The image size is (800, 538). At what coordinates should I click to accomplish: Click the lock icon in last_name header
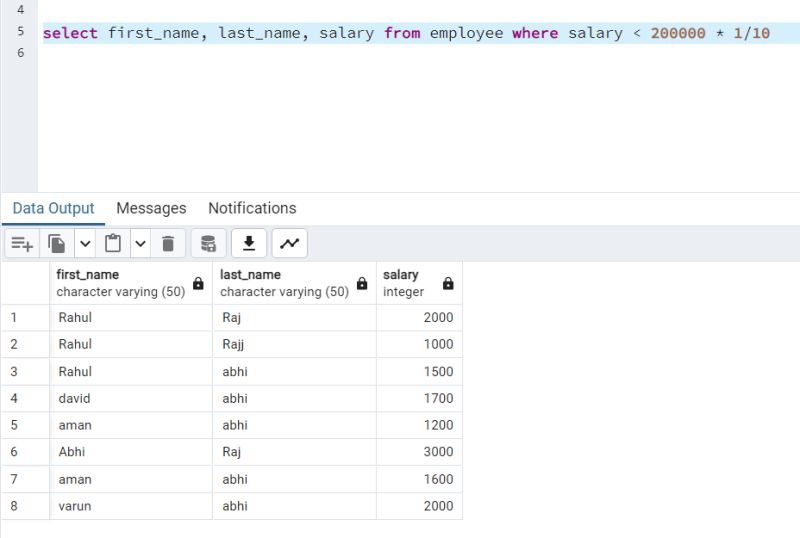(x=362, y=283)
